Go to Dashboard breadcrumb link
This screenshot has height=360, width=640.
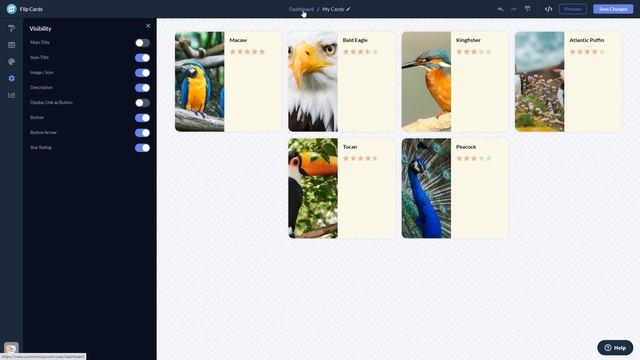pyautogui.click(x=301, y=9)
